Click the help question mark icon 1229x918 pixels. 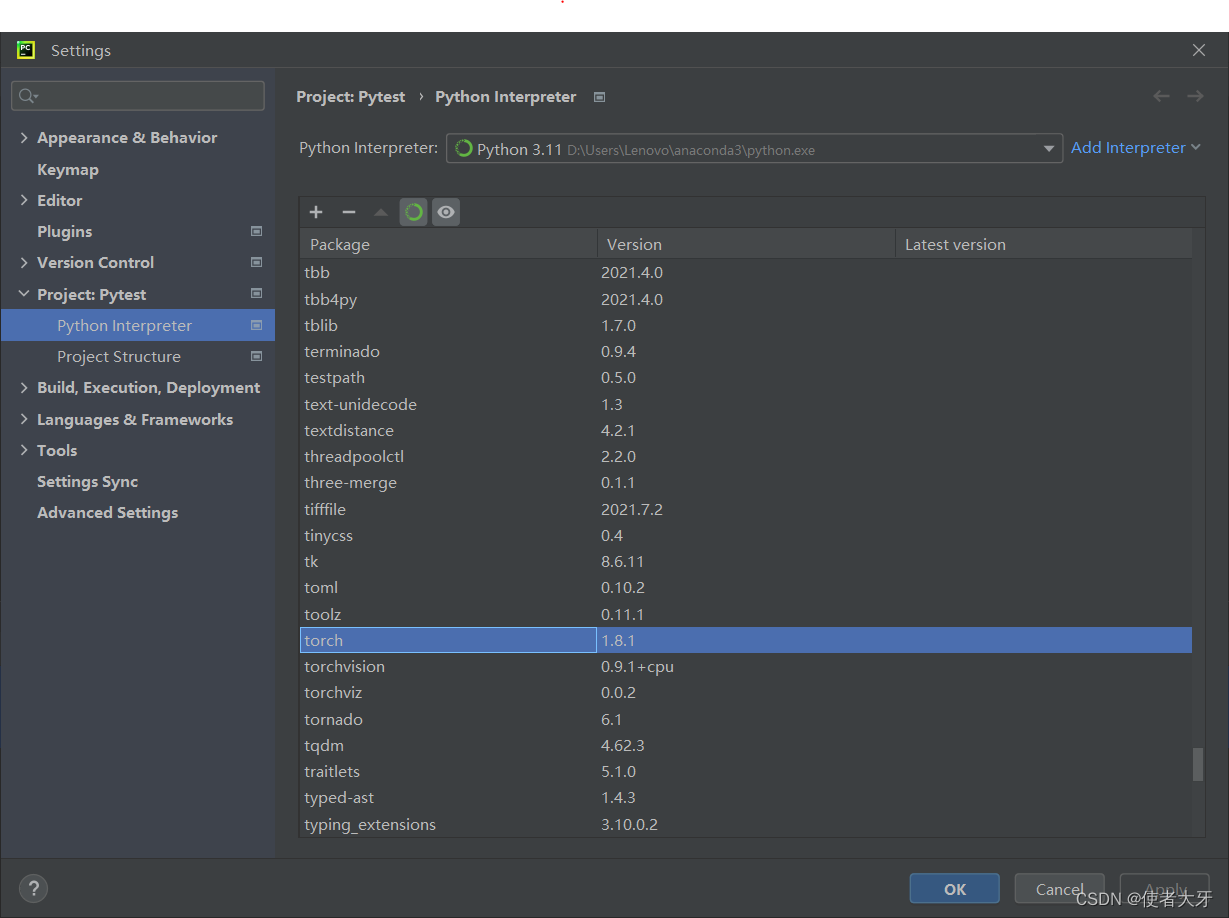[x=33, y=888]
